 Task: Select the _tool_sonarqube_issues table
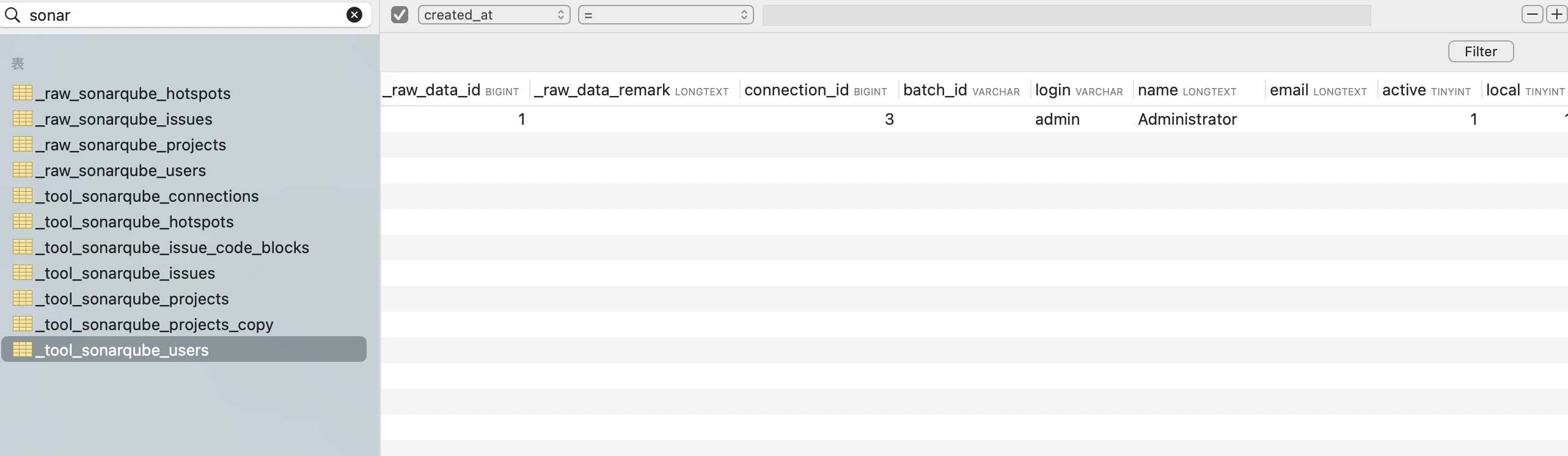[x=125, y=273]
